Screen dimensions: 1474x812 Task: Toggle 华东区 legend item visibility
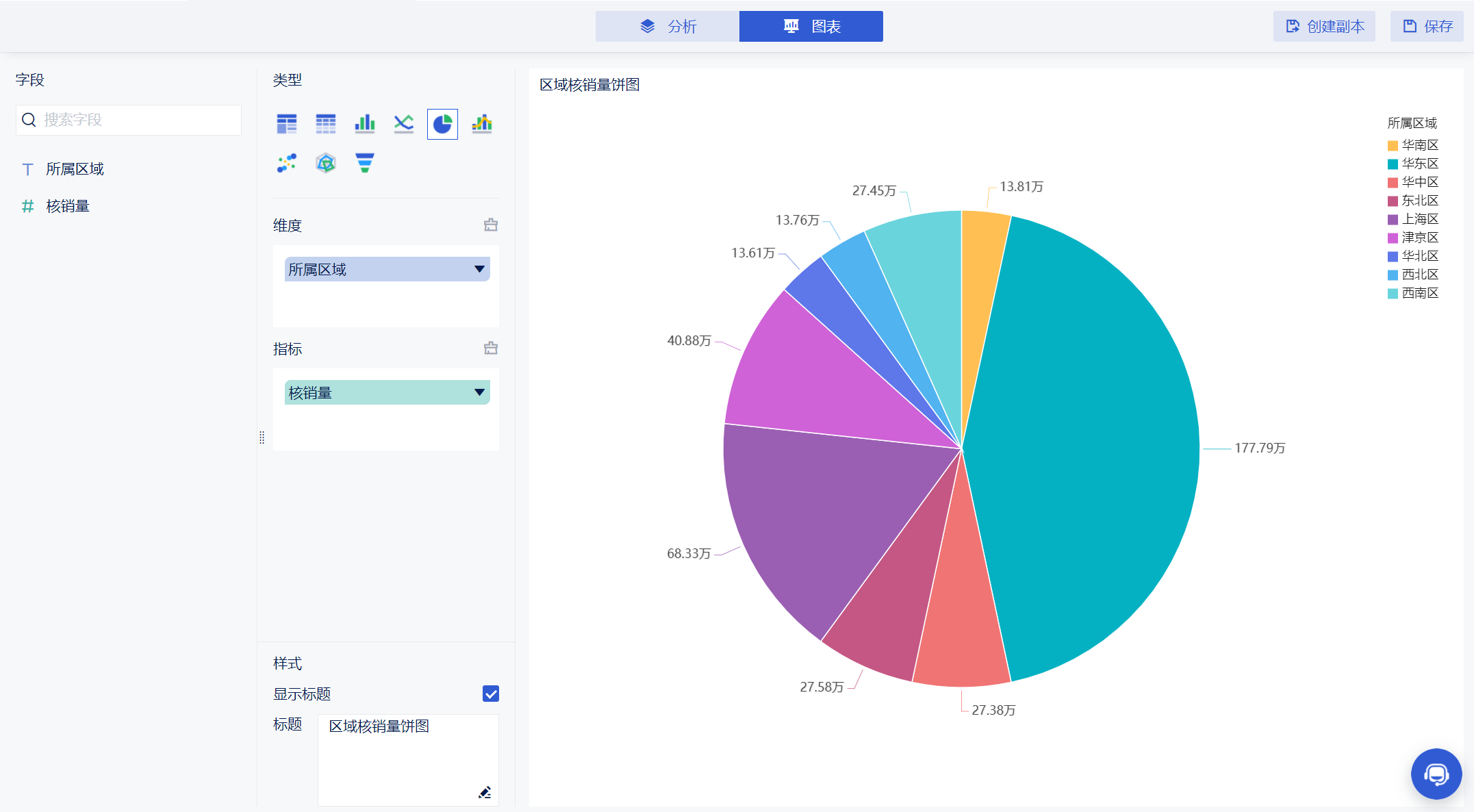[x=1419, y=164]
